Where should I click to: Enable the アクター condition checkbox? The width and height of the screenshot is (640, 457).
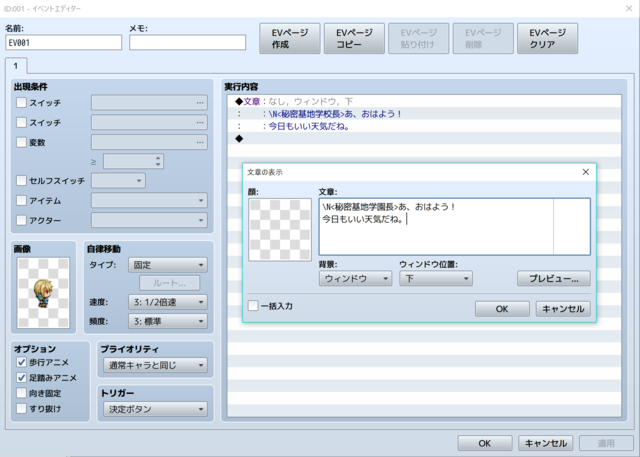click(21, 220)
